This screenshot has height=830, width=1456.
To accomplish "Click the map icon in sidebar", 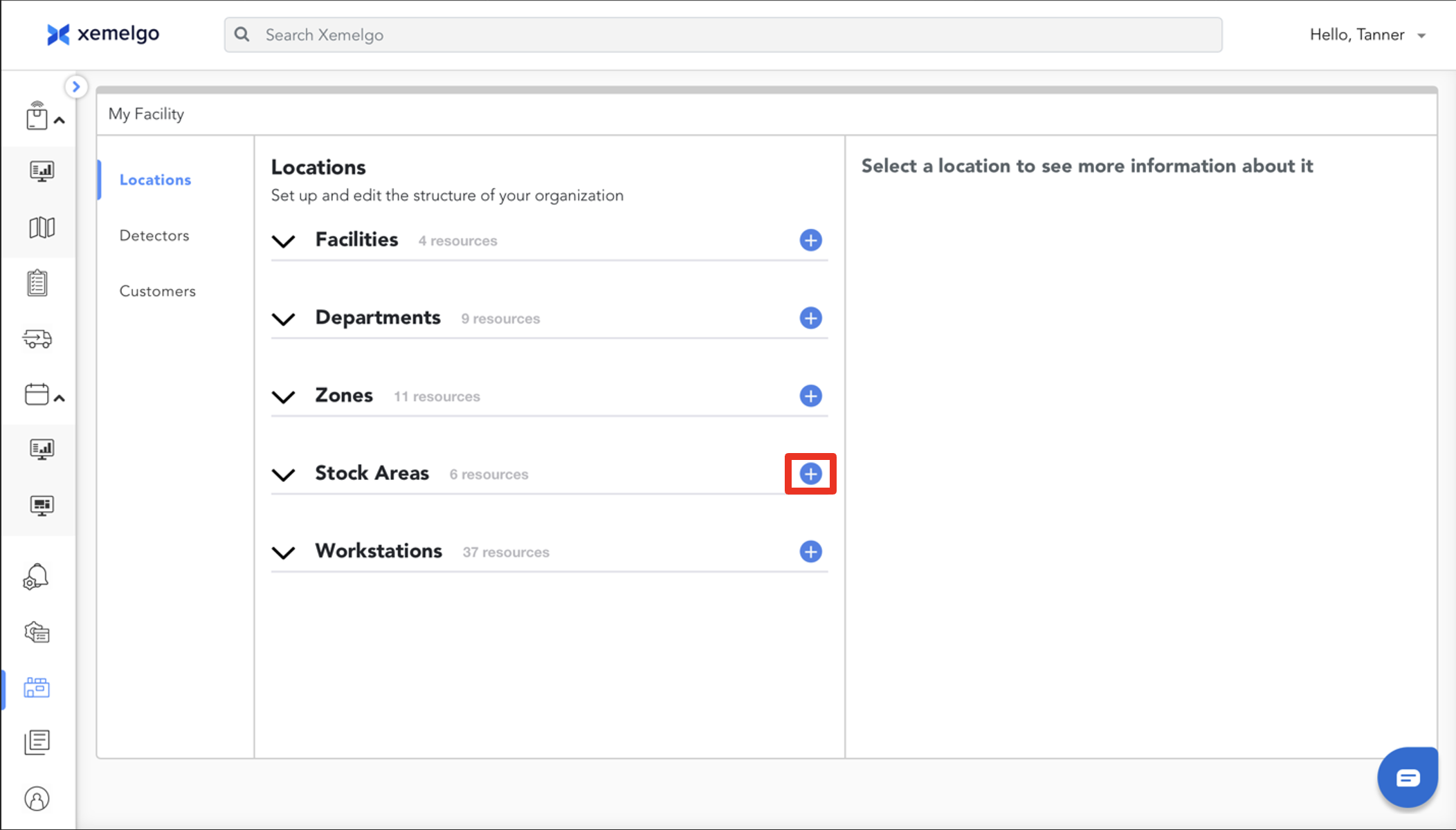I will (x=42, y=228).
